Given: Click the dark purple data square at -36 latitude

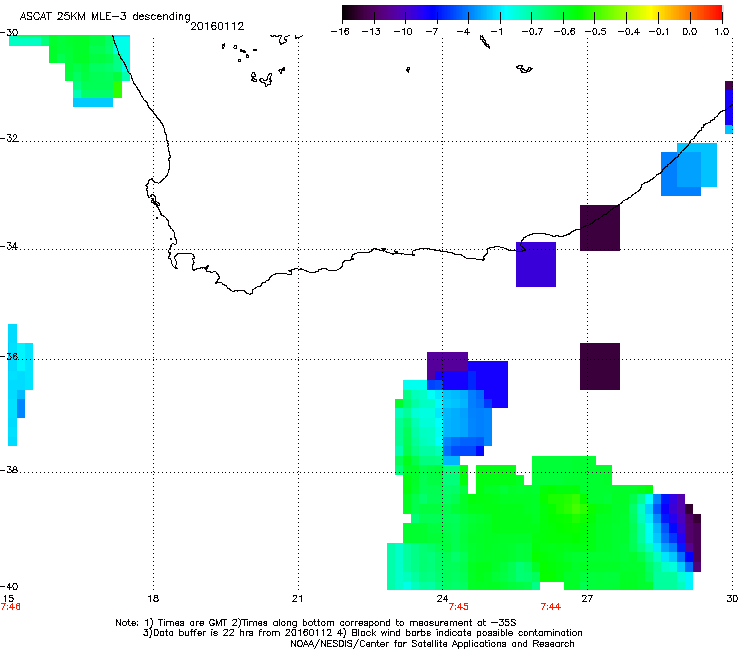Looking at the screenshot, I should (600, 366).
